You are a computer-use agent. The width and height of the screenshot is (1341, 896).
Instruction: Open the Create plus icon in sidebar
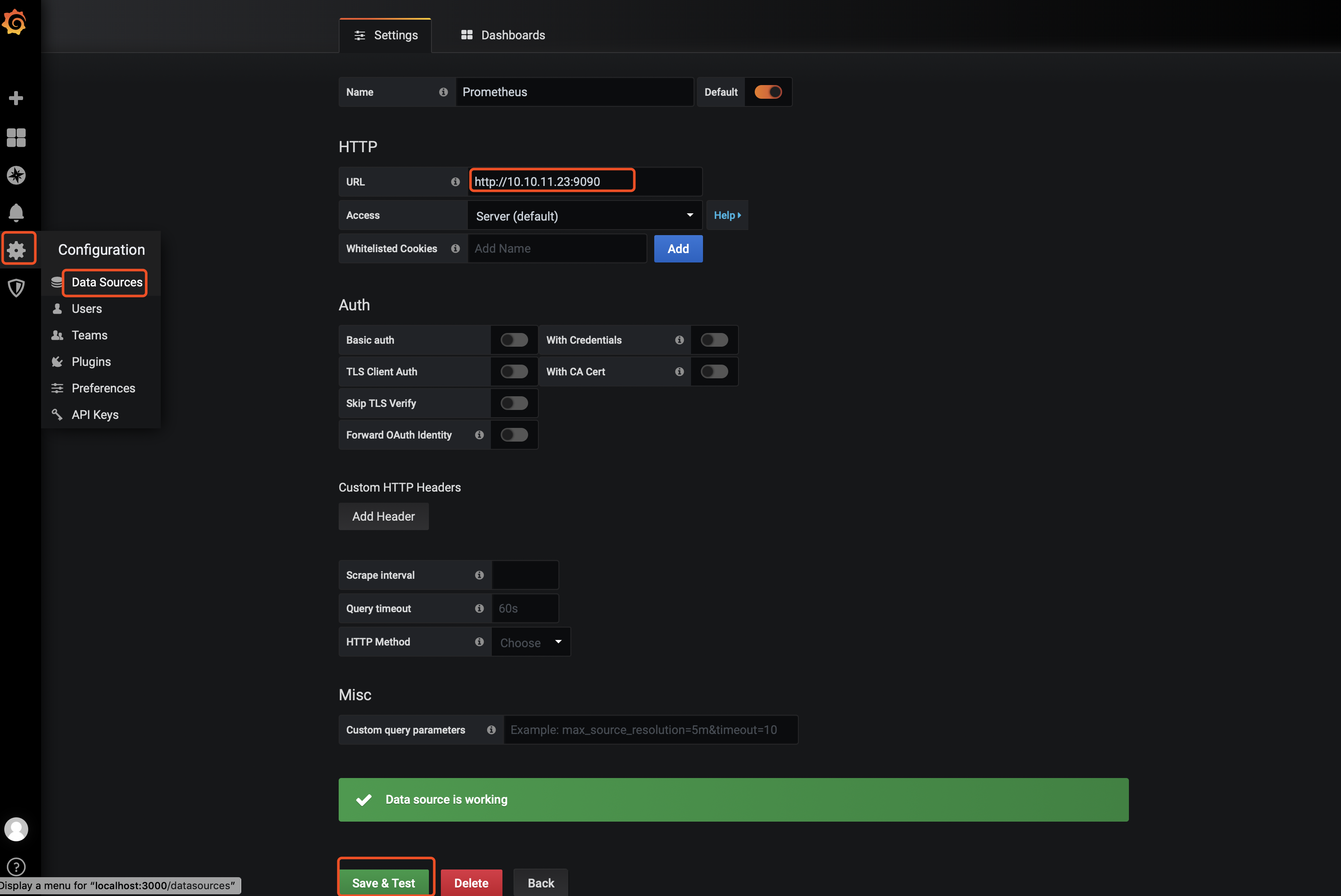click(x=16, y=98)
